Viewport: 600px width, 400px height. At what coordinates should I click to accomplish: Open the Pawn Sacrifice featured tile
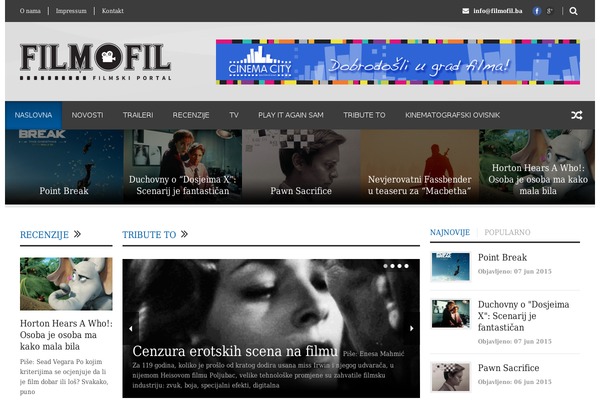tap(301, 167)
